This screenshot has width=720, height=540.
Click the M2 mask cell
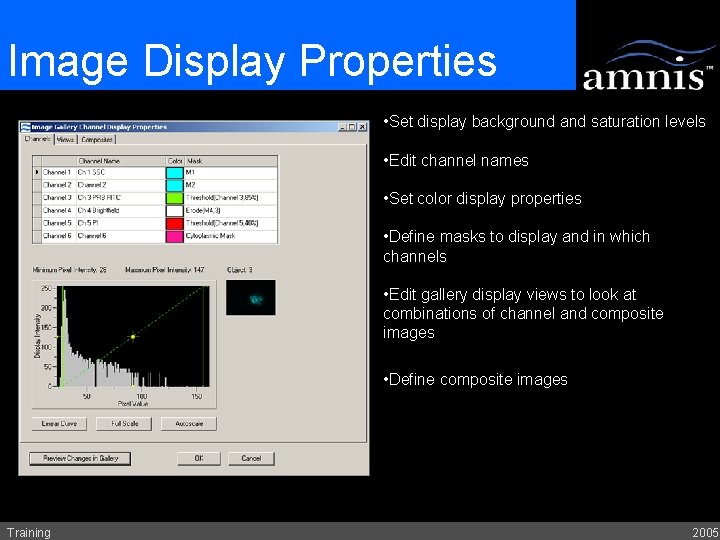[231, 185]
